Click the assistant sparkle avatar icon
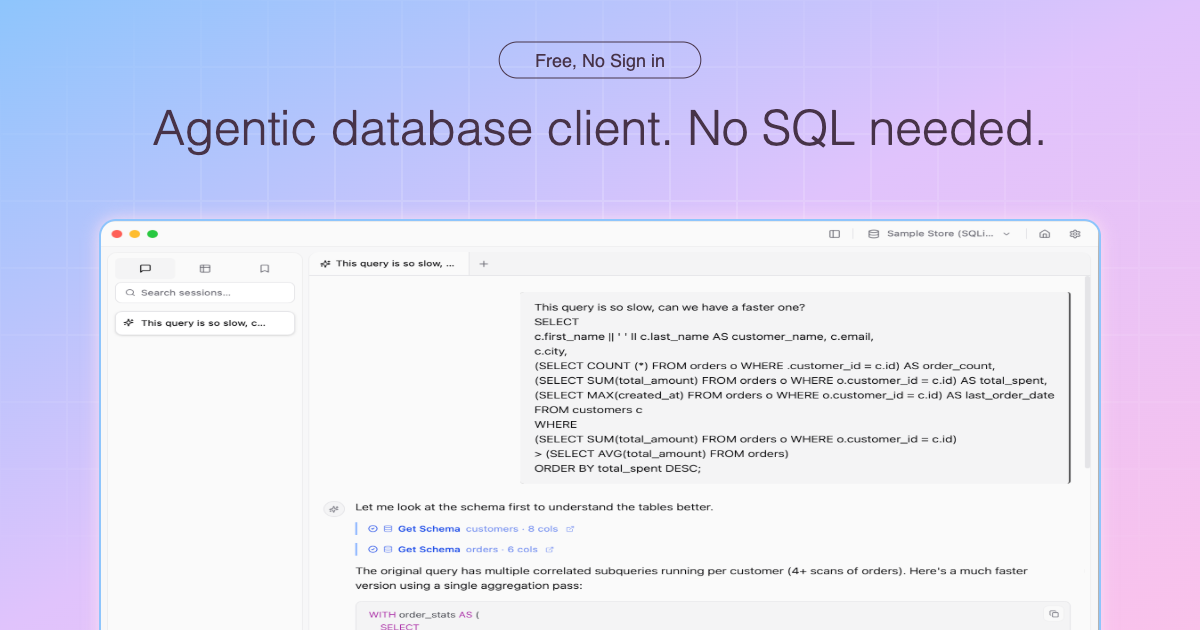This screenshot has height=630, width=1200. (334, 509)
